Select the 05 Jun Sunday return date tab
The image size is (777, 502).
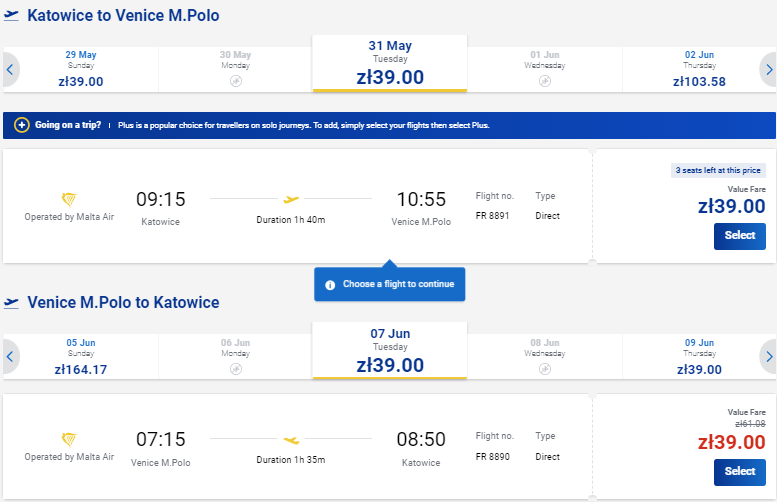point(81,357)
